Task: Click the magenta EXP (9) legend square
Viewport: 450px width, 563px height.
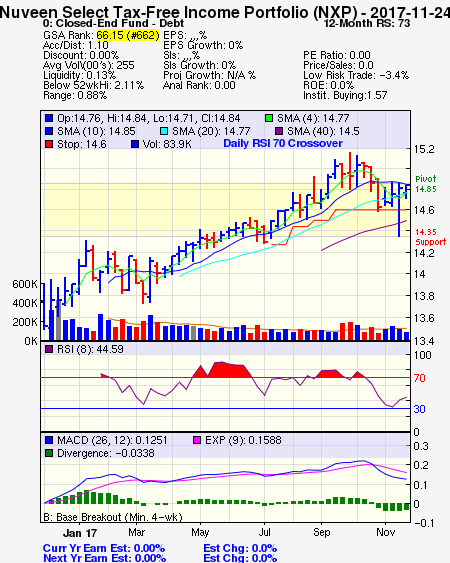Action: click(197, 440)
